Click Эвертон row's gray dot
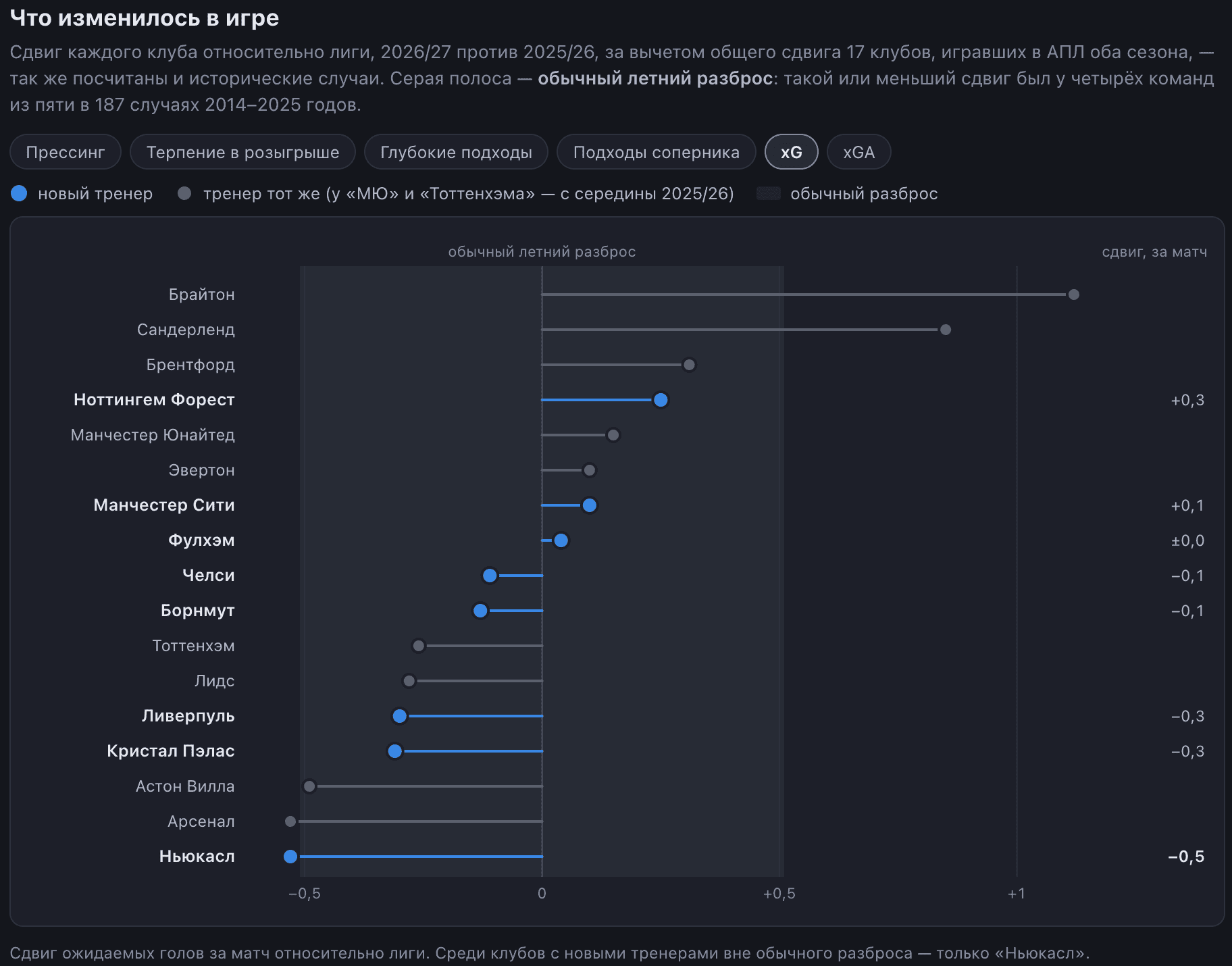This screenshot has height=966, width=1232. click(590, 470)
